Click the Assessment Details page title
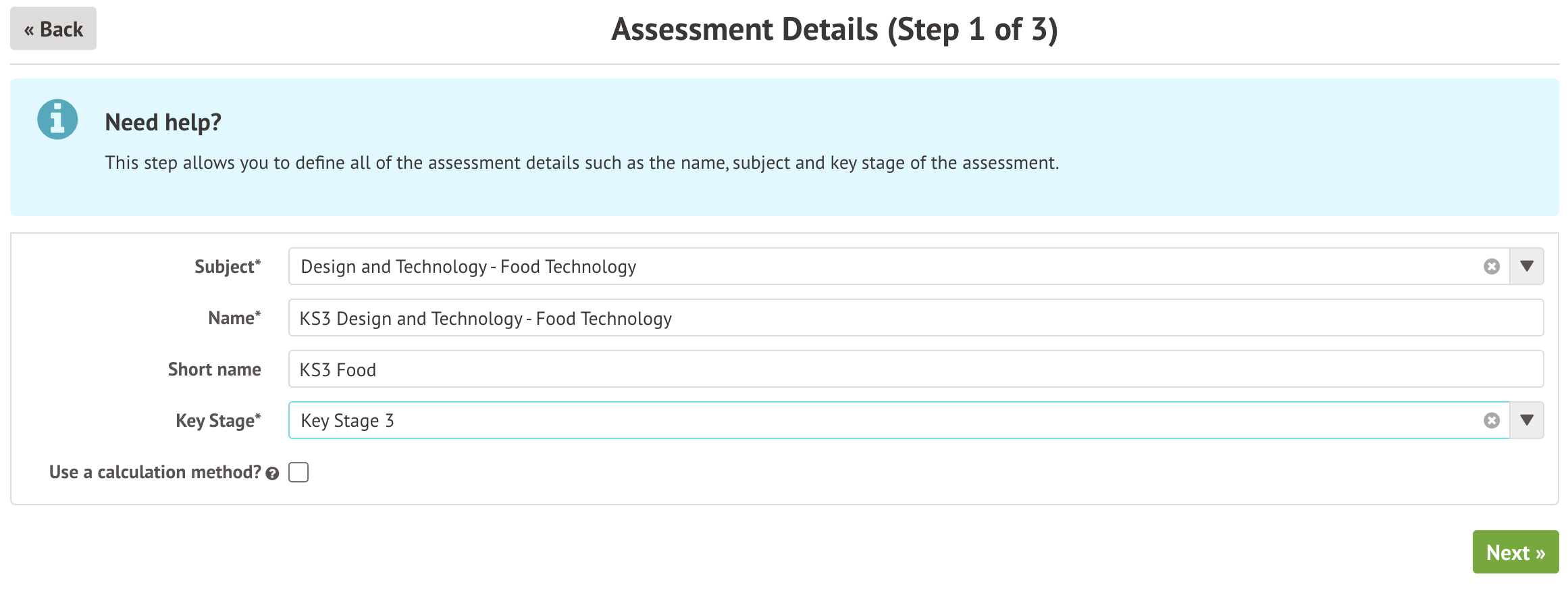The image size is (1568, 589). point(834,30)
